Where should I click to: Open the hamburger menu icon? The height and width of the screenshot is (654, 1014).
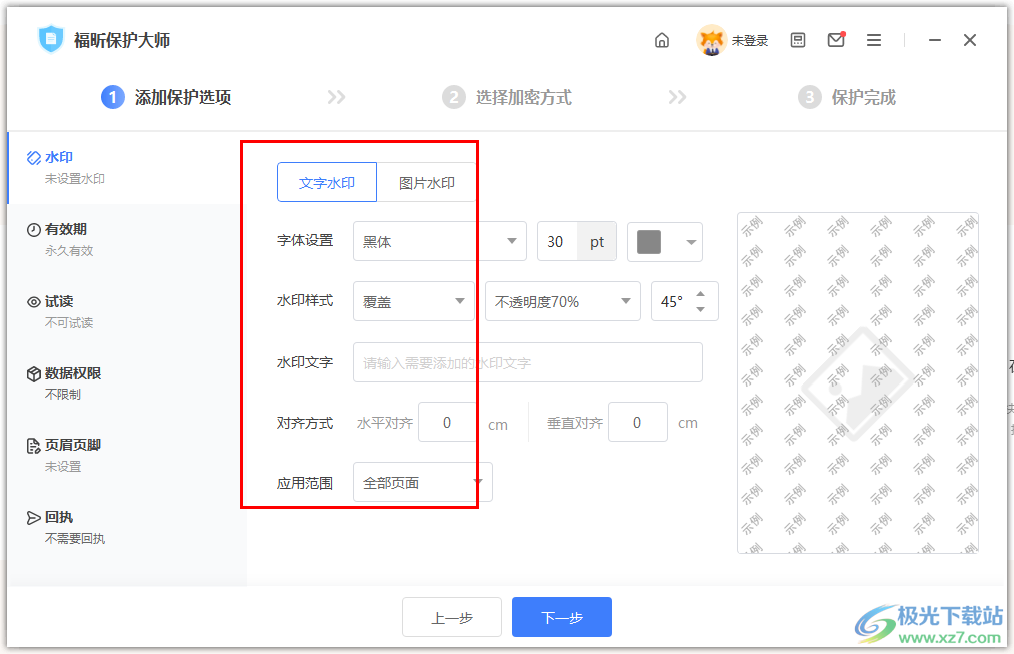pyautogui.click(x=874, y=40)
